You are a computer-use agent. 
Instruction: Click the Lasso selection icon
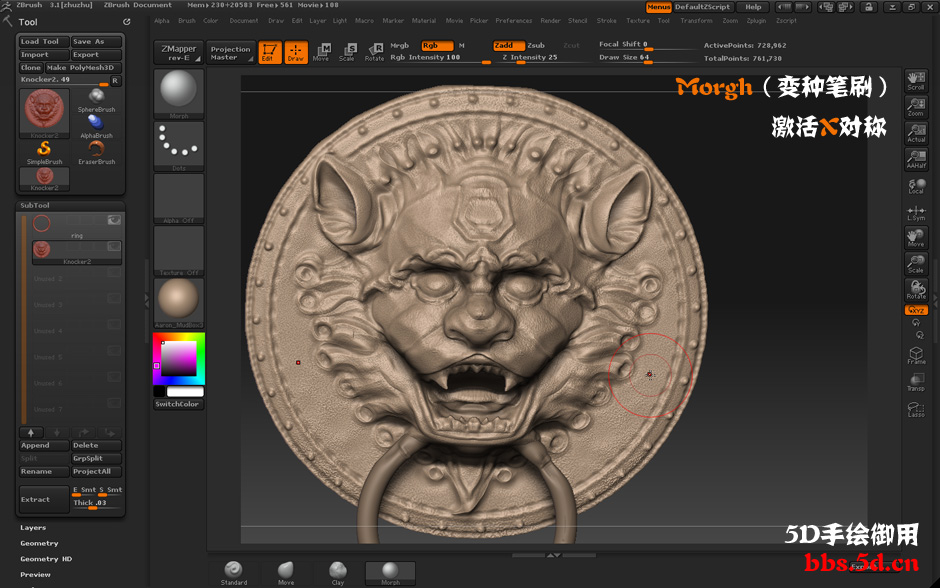coord(915,408)
